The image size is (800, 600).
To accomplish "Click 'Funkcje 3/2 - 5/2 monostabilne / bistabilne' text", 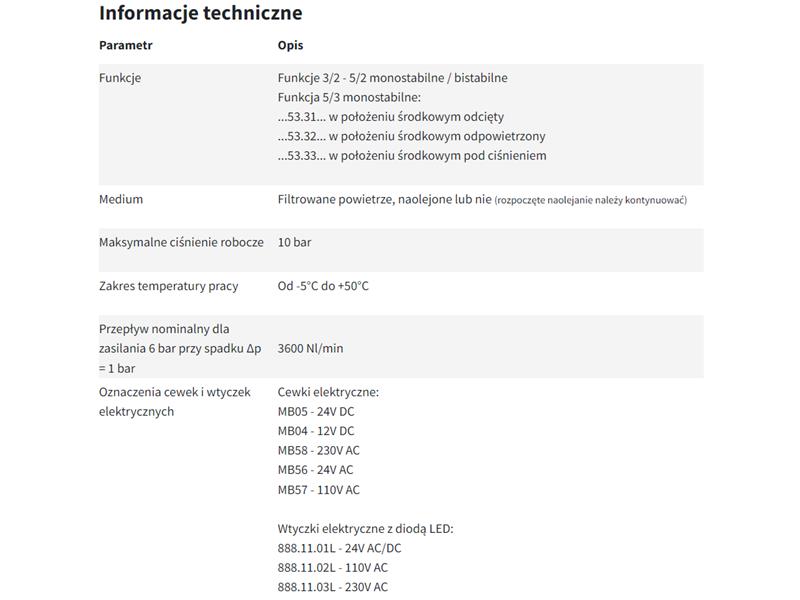I will point(392,78).
